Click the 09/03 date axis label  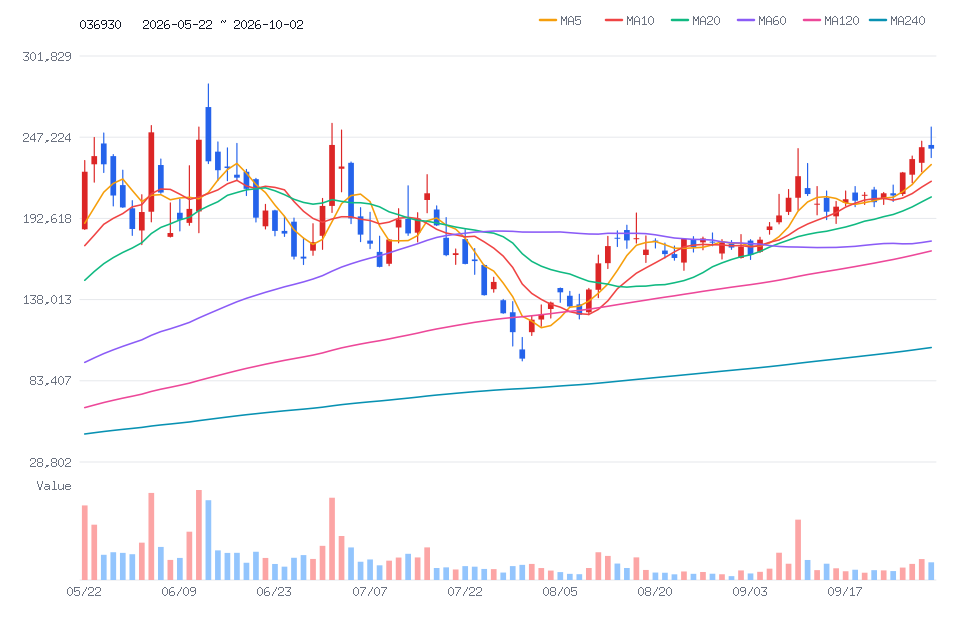click(x=750, y=592)
